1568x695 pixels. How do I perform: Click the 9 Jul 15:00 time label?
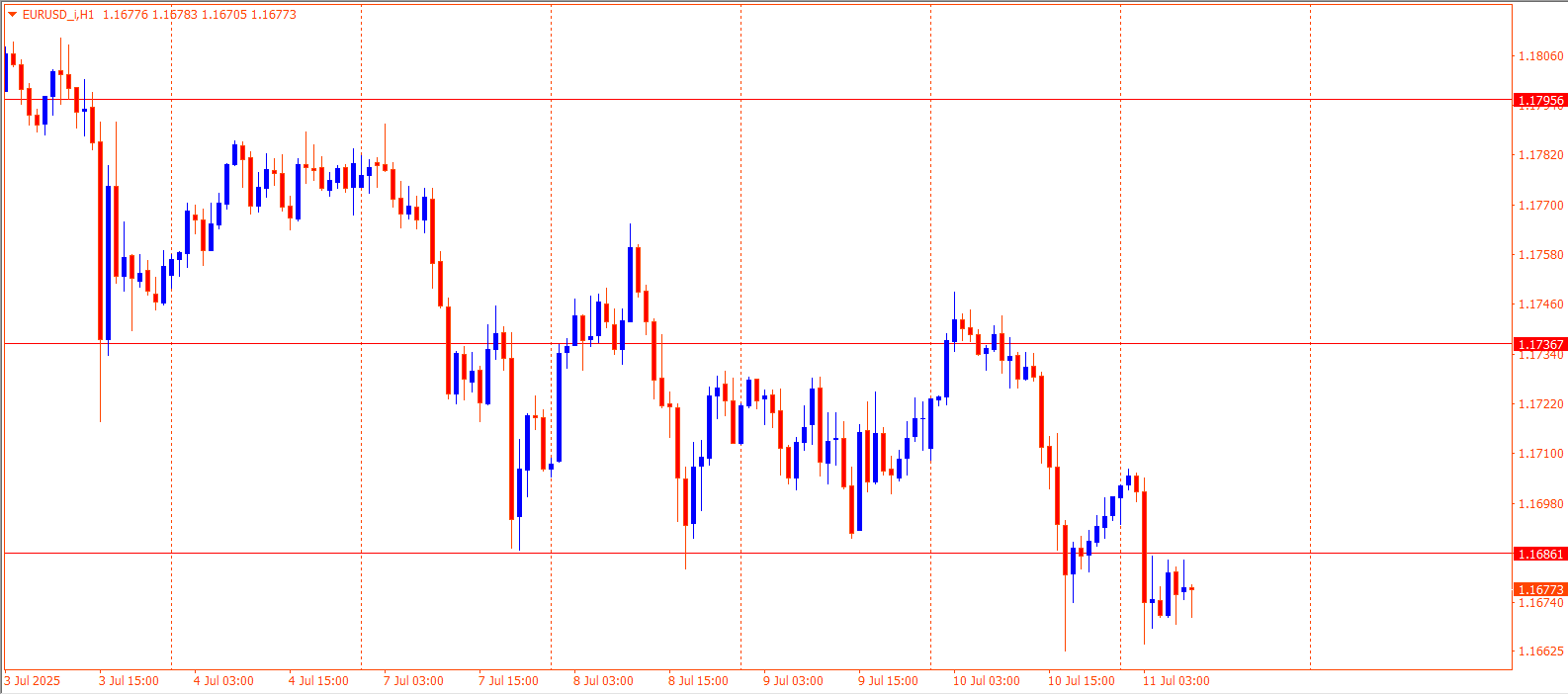pyautogui.click(x=888, y=681)
